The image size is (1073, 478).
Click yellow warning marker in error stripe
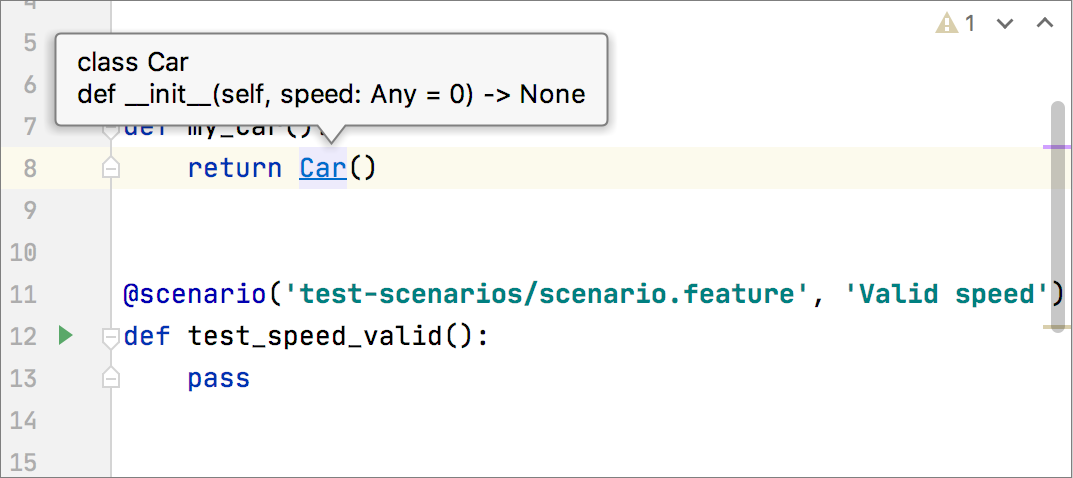pos(1056,327)
